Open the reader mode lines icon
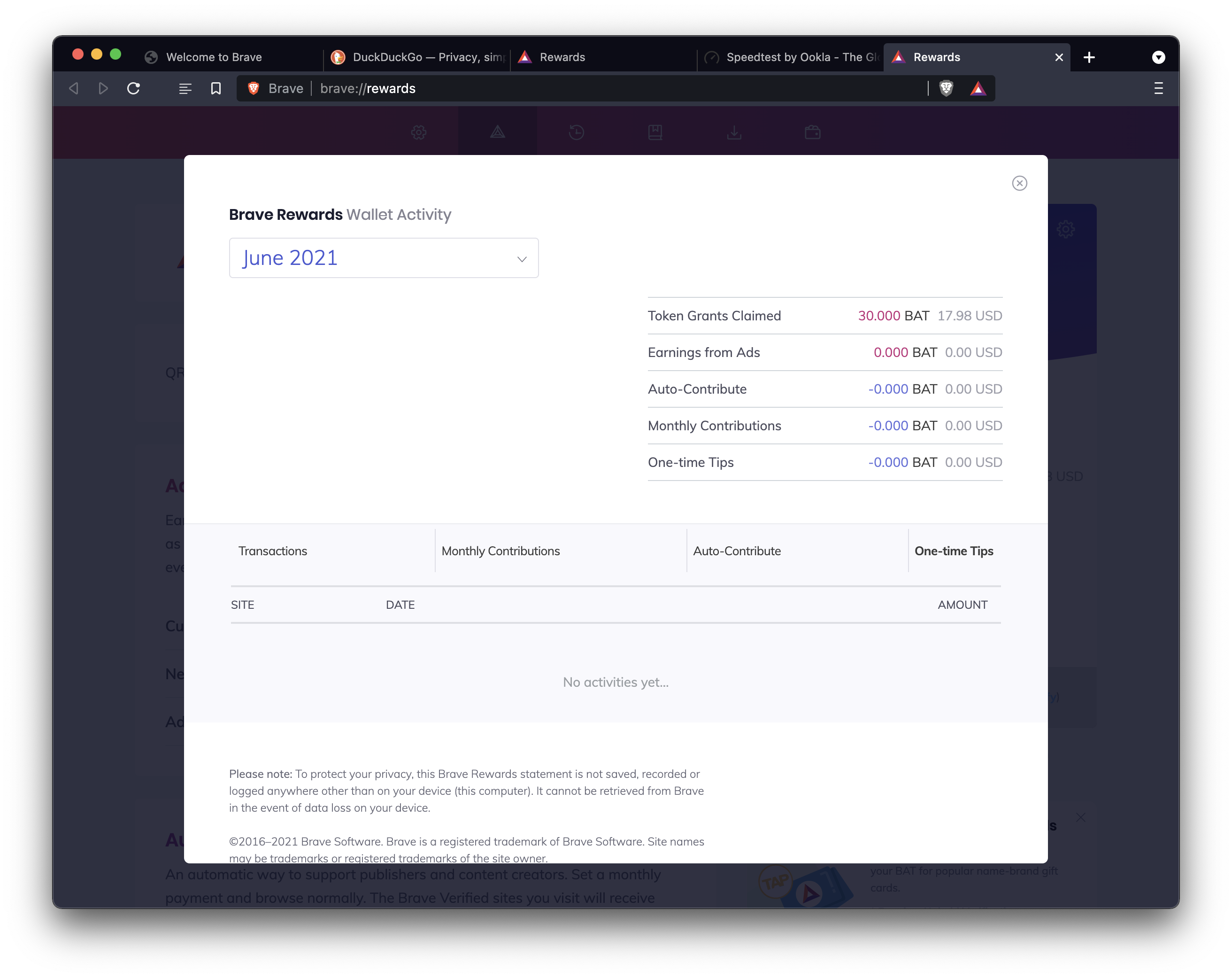 pos(185,89)
